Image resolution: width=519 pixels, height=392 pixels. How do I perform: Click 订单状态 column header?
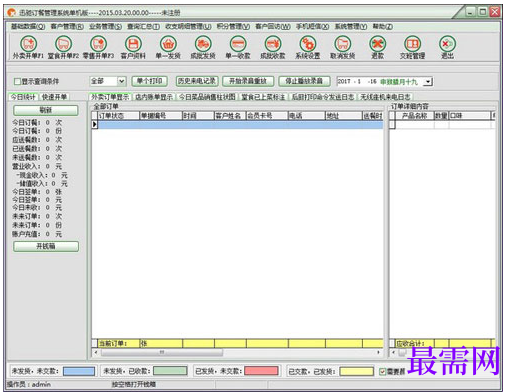(118, 116)
